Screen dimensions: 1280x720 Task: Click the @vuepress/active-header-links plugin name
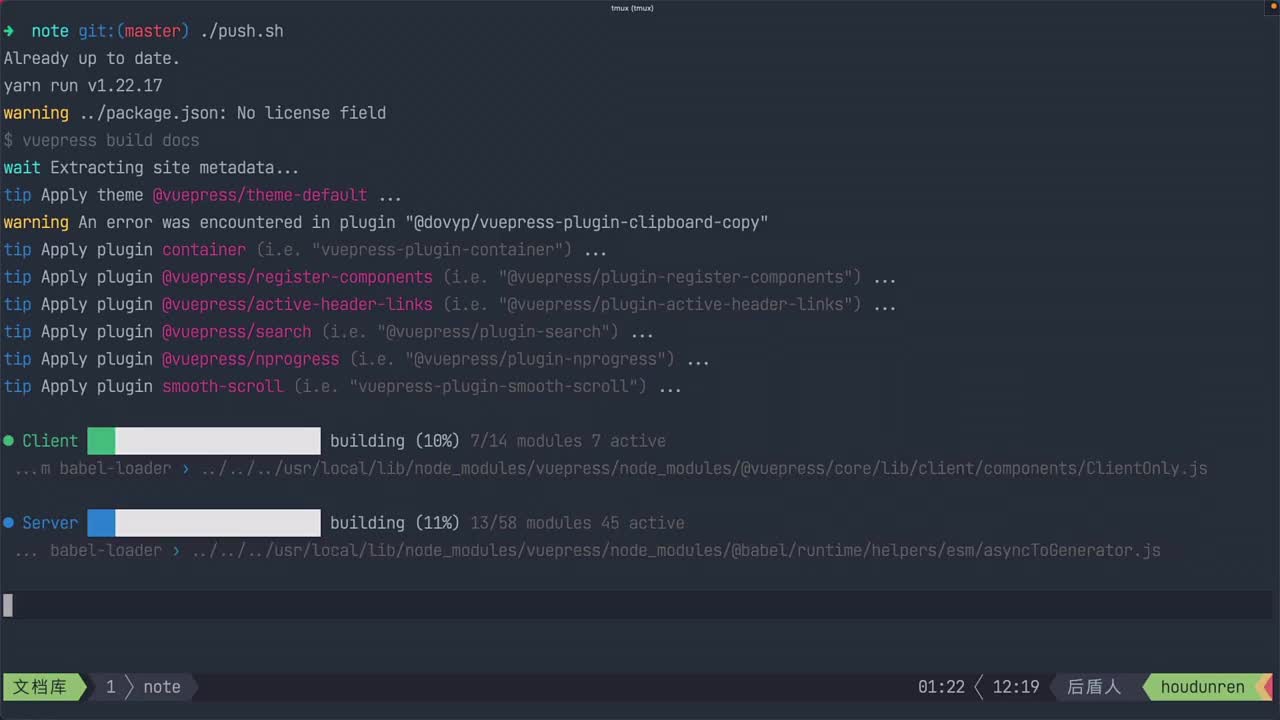click(298, 304)
